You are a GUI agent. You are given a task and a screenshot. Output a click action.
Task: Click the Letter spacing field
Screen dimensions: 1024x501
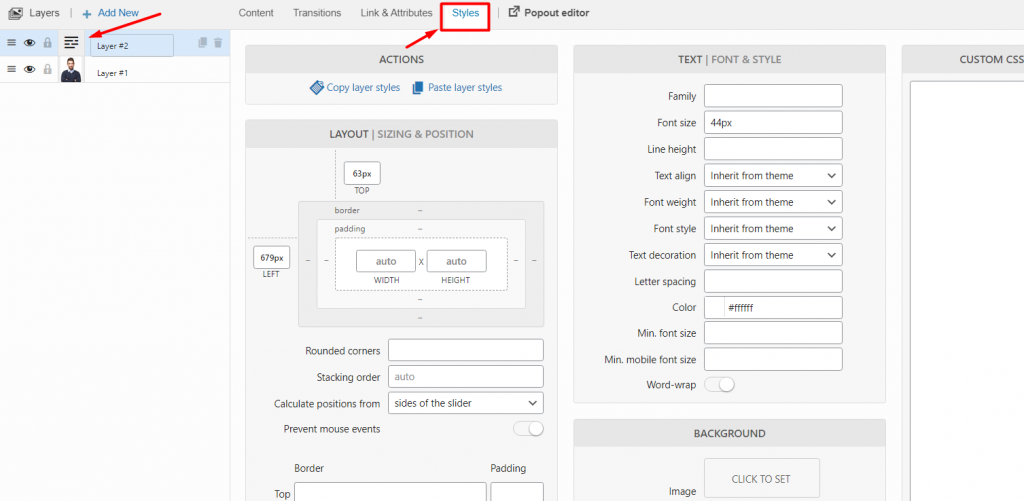773,282
